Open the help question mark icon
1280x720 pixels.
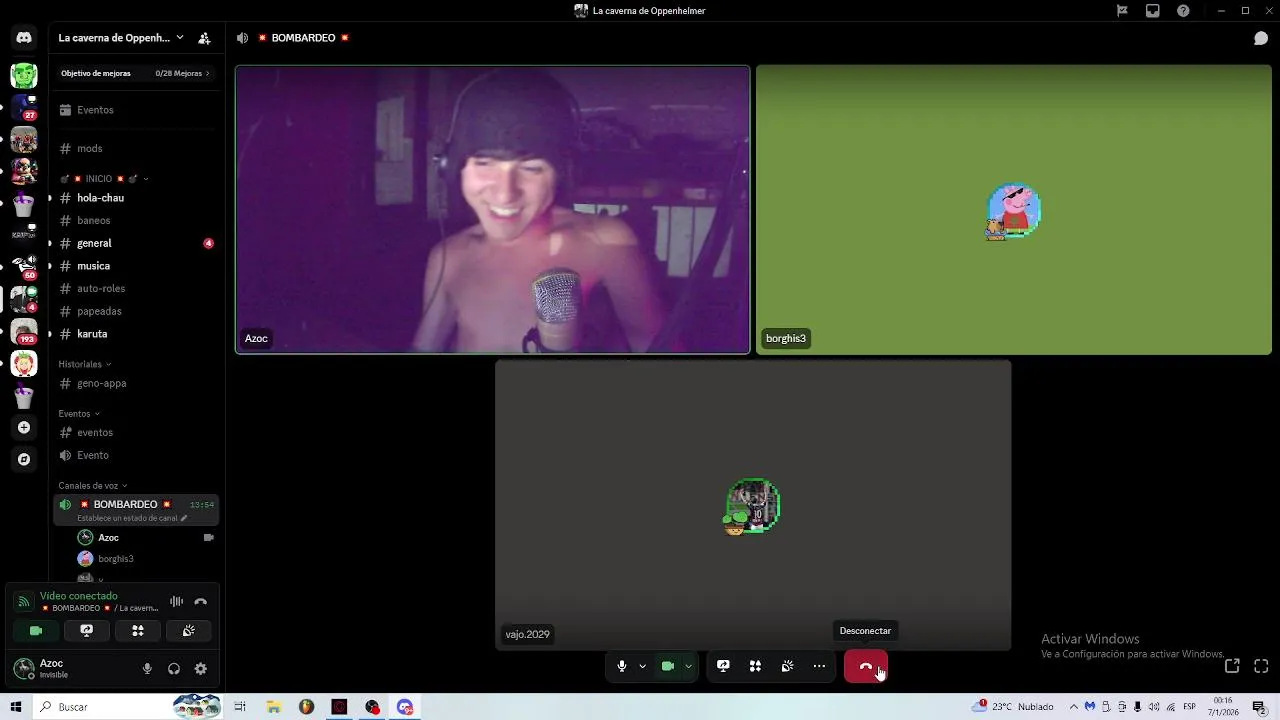(1184, 11)
